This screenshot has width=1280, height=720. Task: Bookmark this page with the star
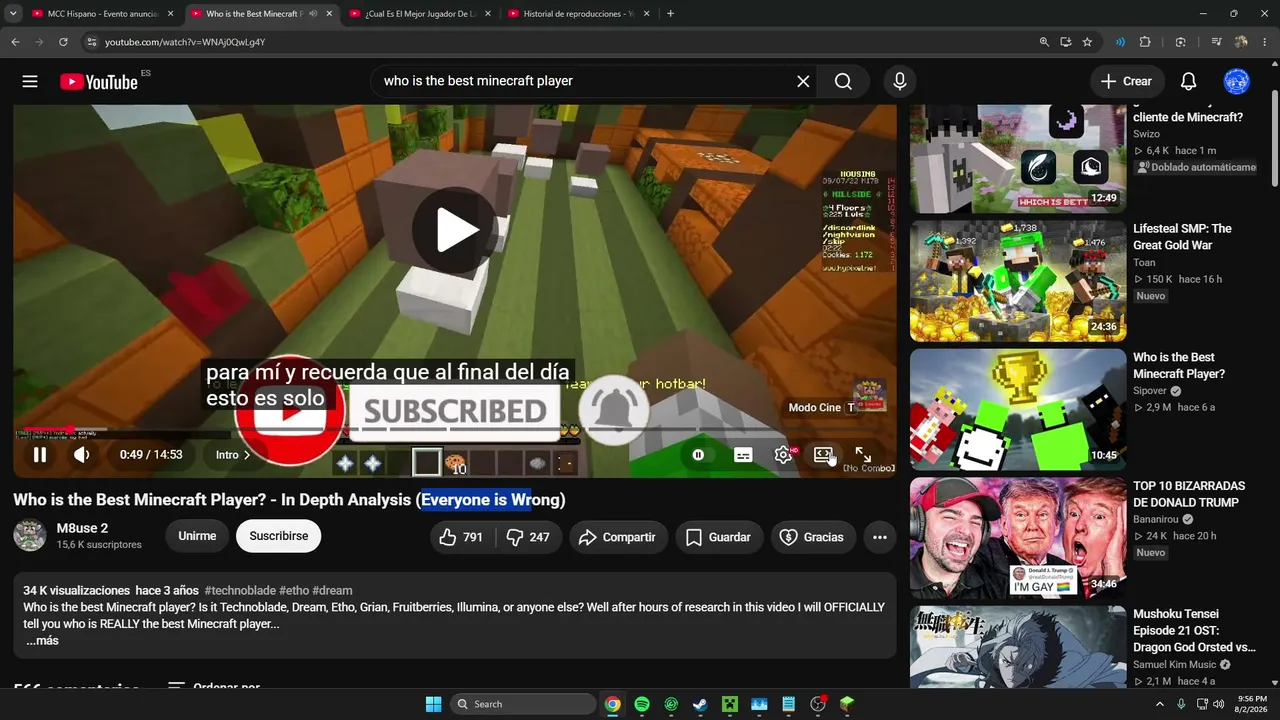coord(1087,42)
